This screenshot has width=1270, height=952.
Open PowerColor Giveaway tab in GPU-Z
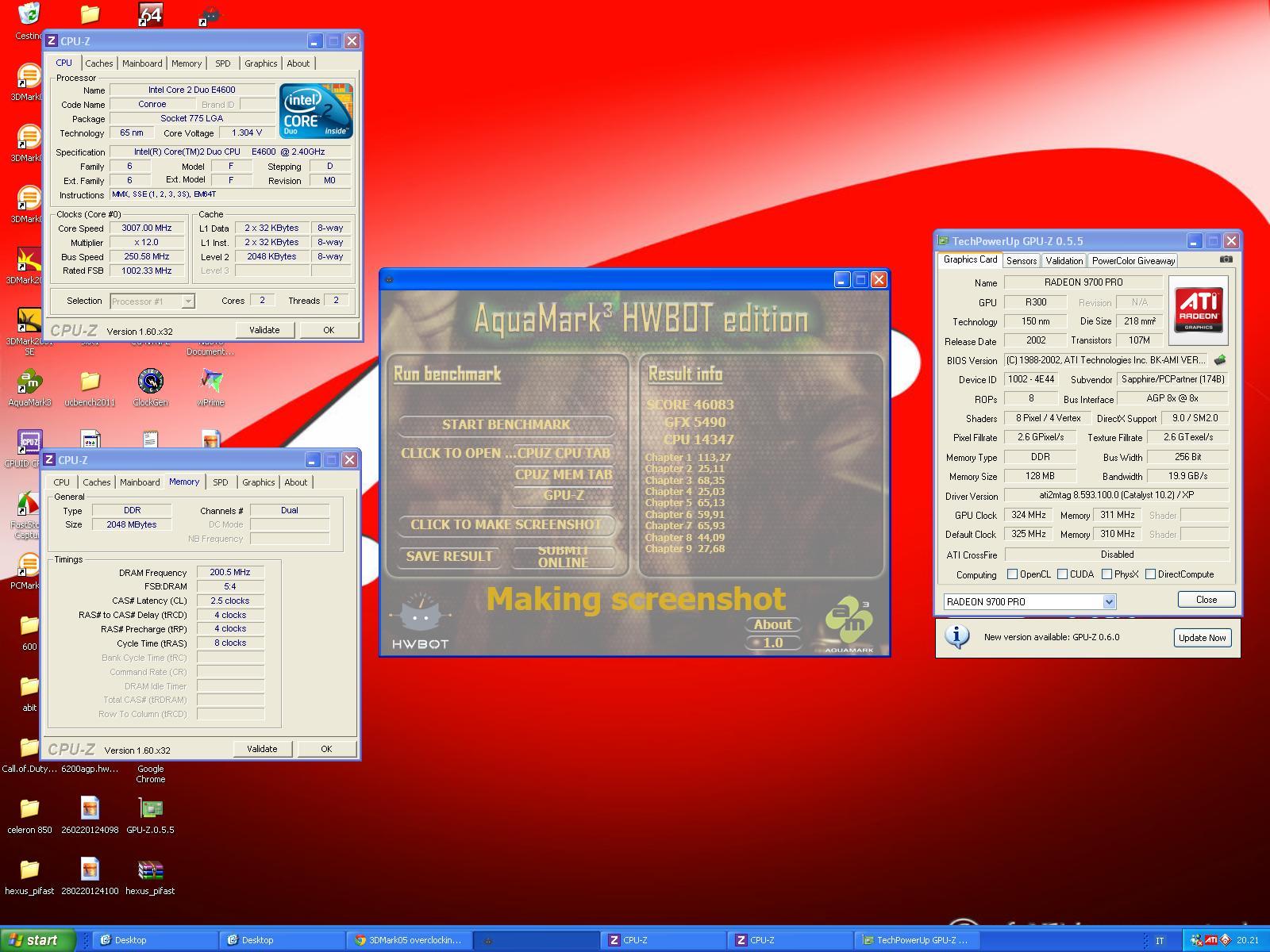(1133, 260)
